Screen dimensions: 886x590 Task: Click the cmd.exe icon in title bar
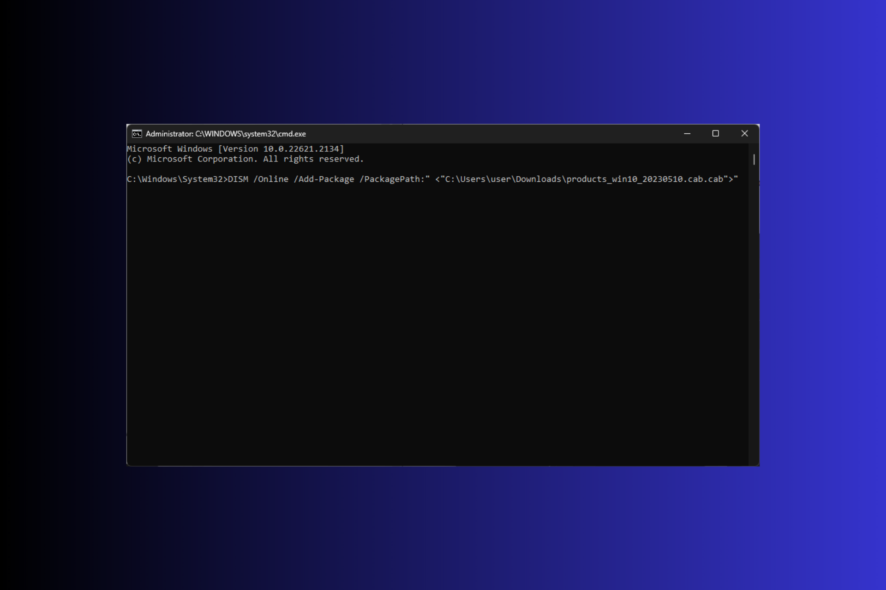137,134
